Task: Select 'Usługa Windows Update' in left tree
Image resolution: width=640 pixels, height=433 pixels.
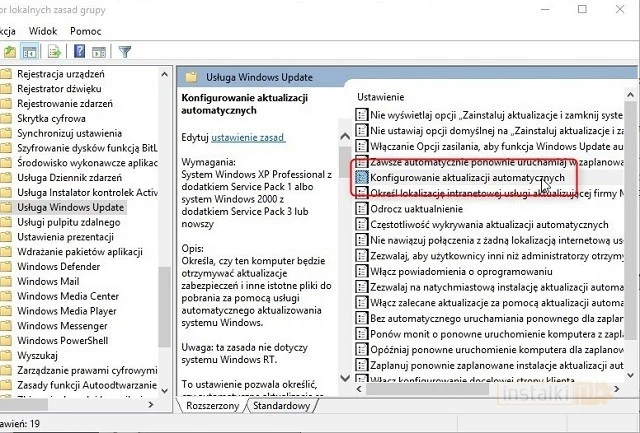Action: 70,207
